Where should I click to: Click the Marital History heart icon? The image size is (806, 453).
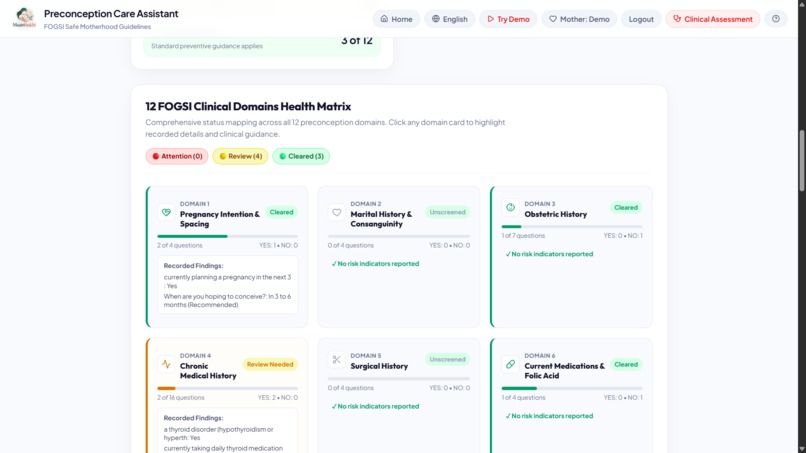[337, 212]
